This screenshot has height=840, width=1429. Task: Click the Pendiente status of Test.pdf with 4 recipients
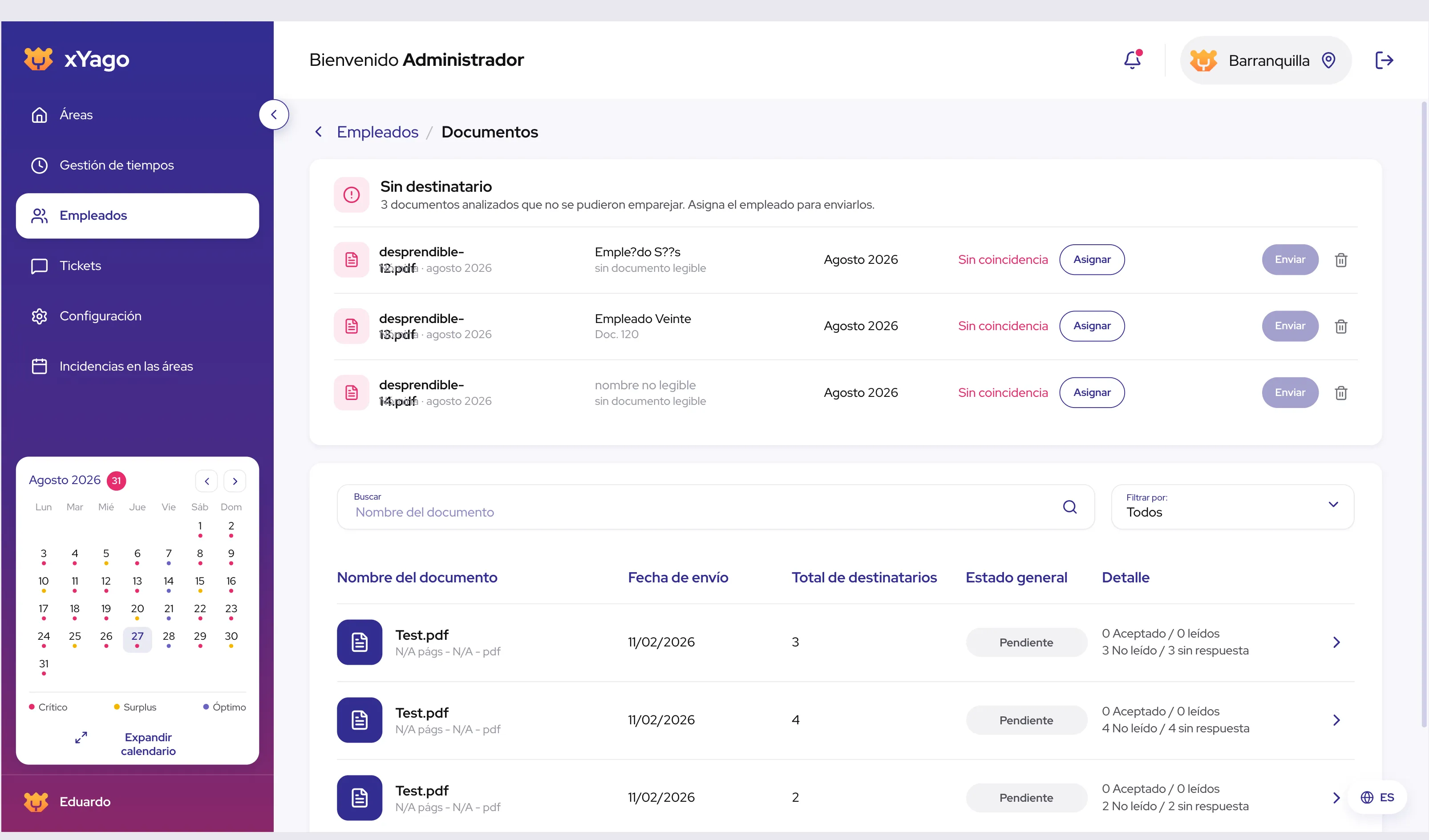click(1026, 720)
